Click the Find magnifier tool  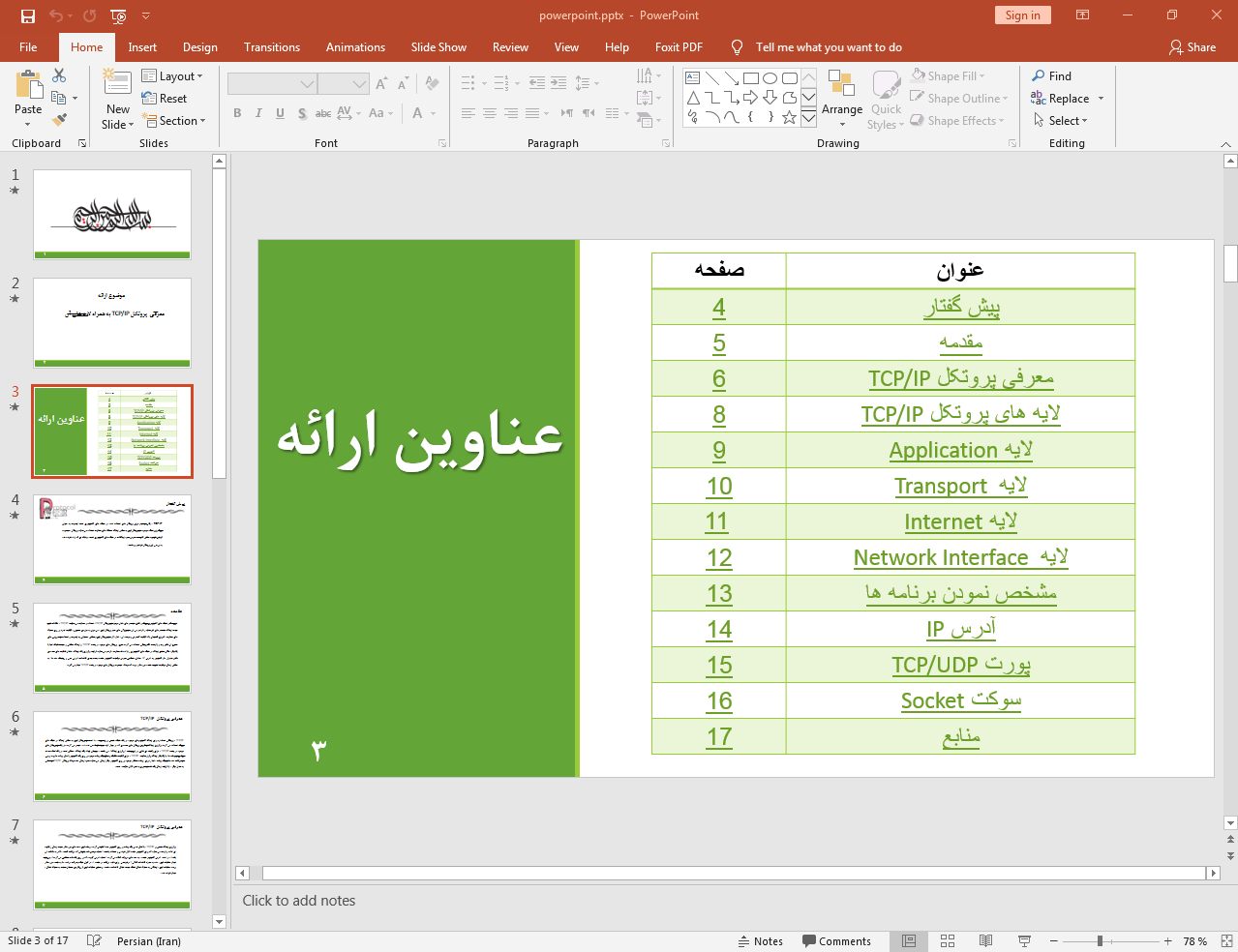[x=1051, y=76]
